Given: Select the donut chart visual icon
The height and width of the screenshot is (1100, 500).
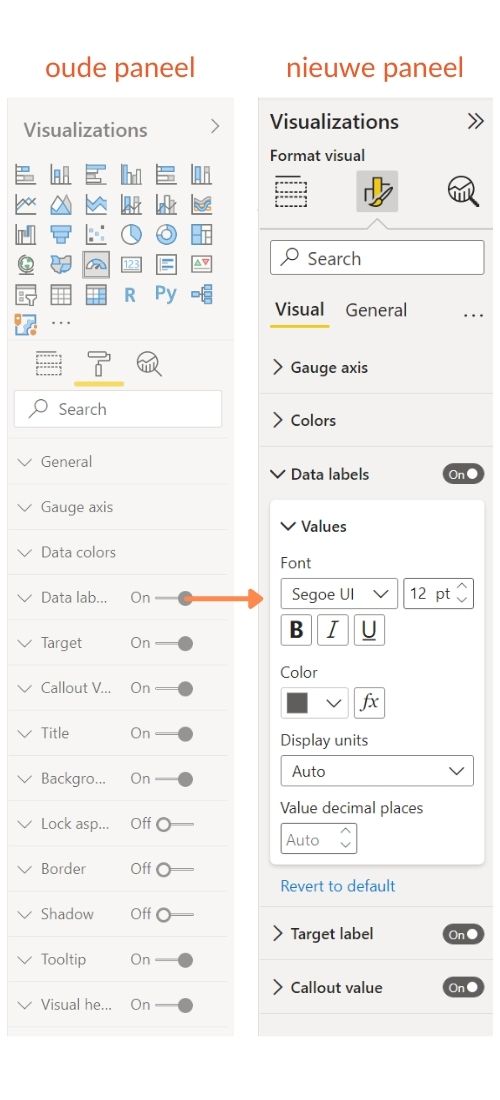Looking at the screenshot, I should (x=166, y=234).
